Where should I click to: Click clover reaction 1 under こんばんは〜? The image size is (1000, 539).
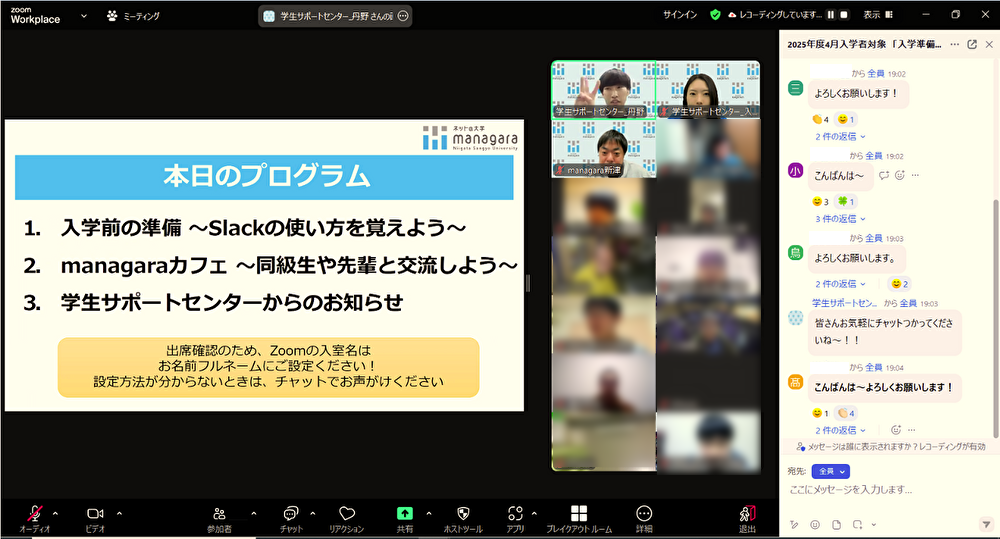tap(846, 202)
